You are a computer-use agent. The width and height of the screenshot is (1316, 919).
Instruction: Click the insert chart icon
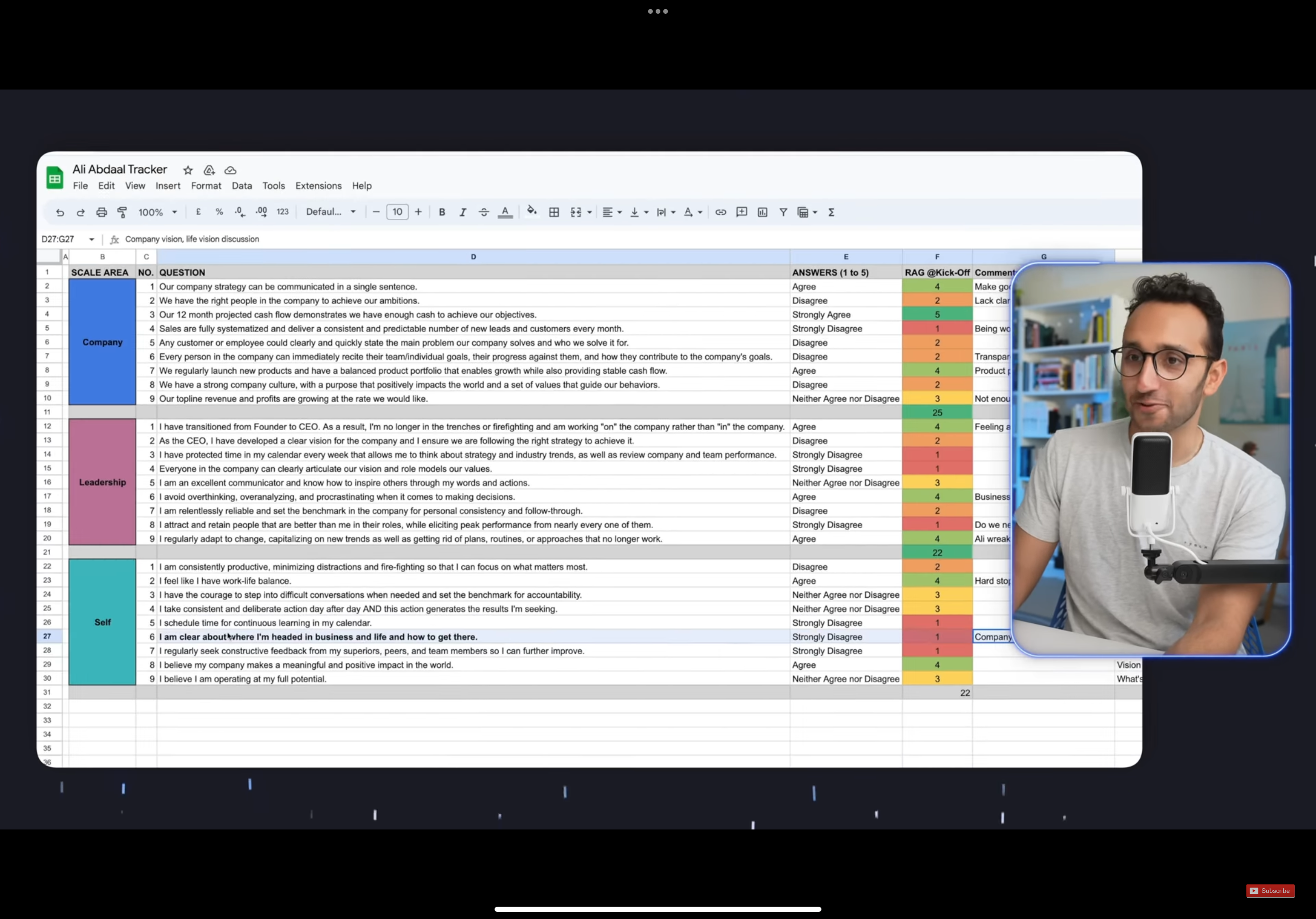(762, 212)
